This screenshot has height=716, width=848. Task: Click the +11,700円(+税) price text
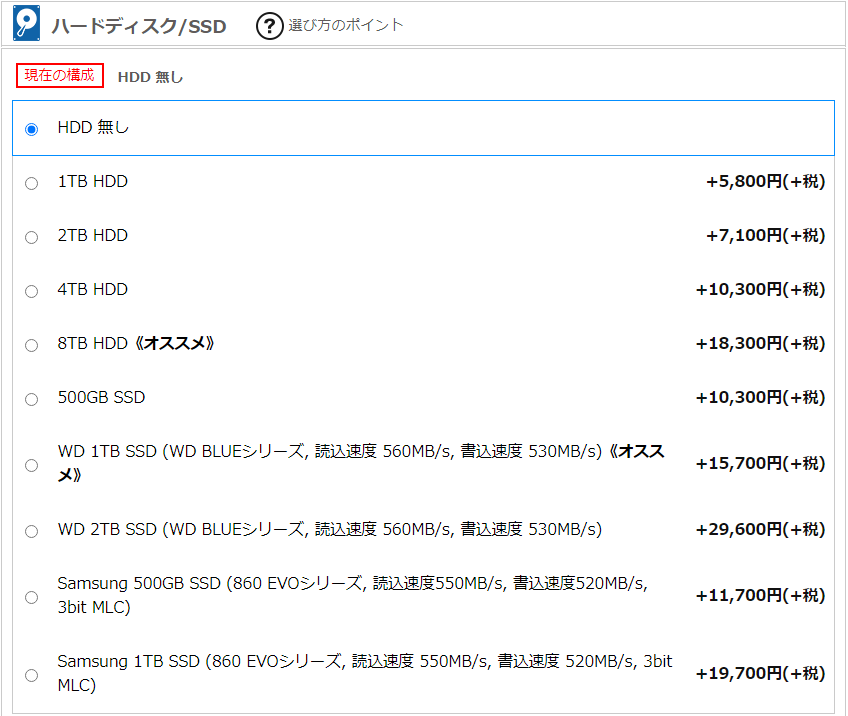760,595
